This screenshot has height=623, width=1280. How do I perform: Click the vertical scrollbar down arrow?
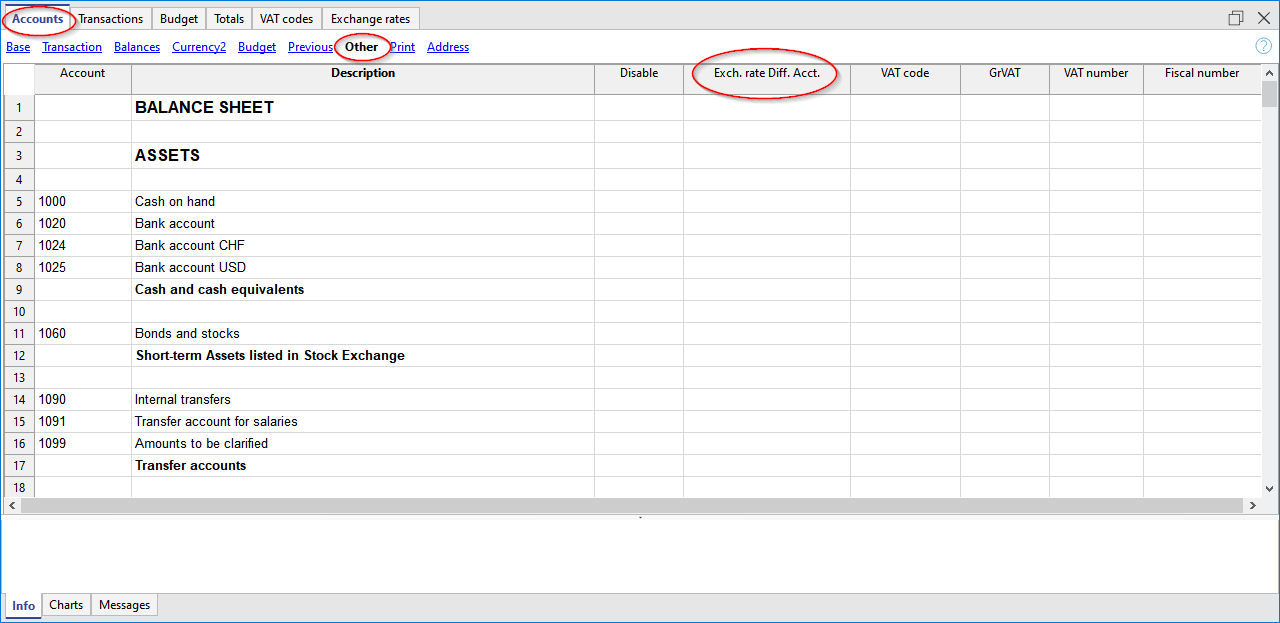pyautogui.click(x=1269, y=488)
